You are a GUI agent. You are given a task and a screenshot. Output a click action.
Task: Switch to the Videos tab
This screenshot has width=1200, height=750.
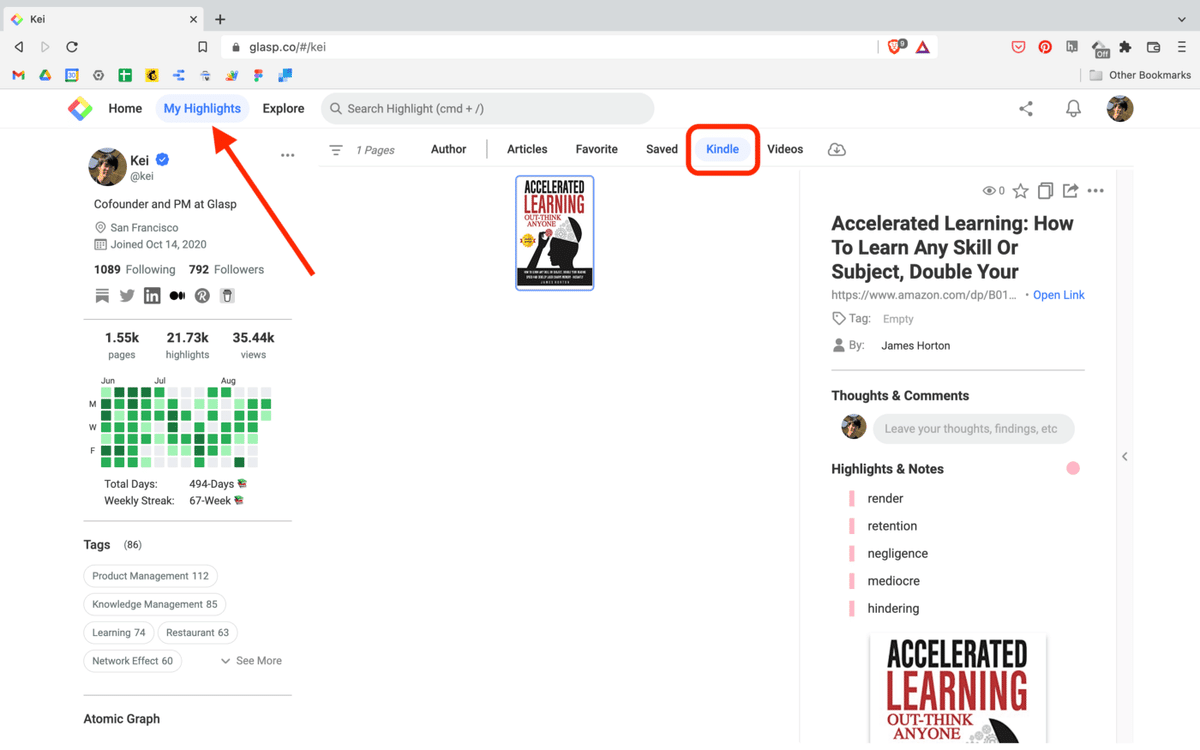coord(785,149)
